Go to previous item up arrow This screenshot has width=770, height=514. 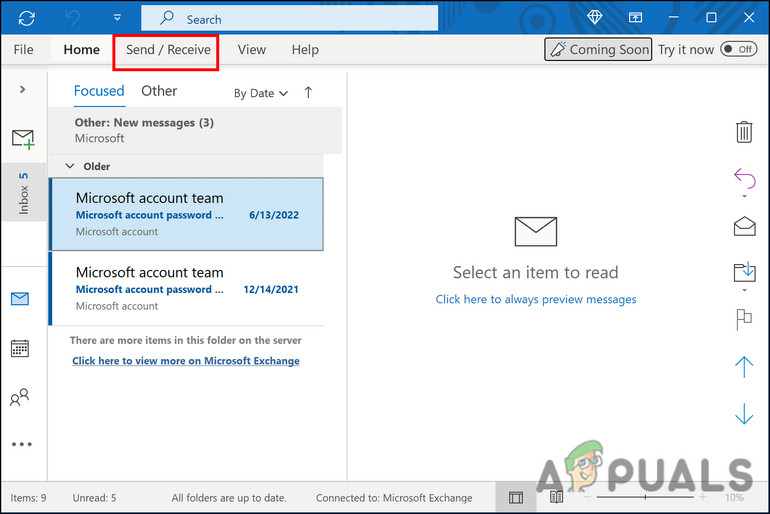point(744,367)
